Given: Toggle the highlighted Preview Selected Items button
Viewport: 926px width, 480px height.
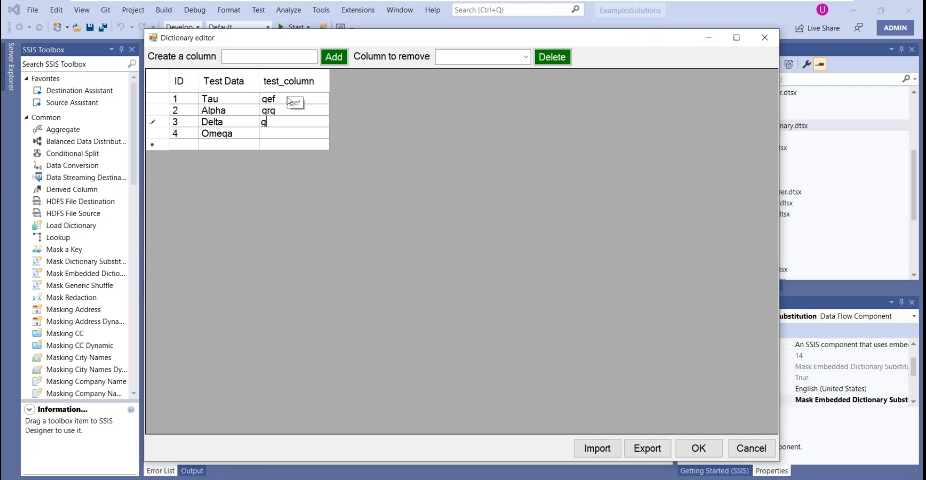Looking at the screenshot, I should [x=820, y=64].
